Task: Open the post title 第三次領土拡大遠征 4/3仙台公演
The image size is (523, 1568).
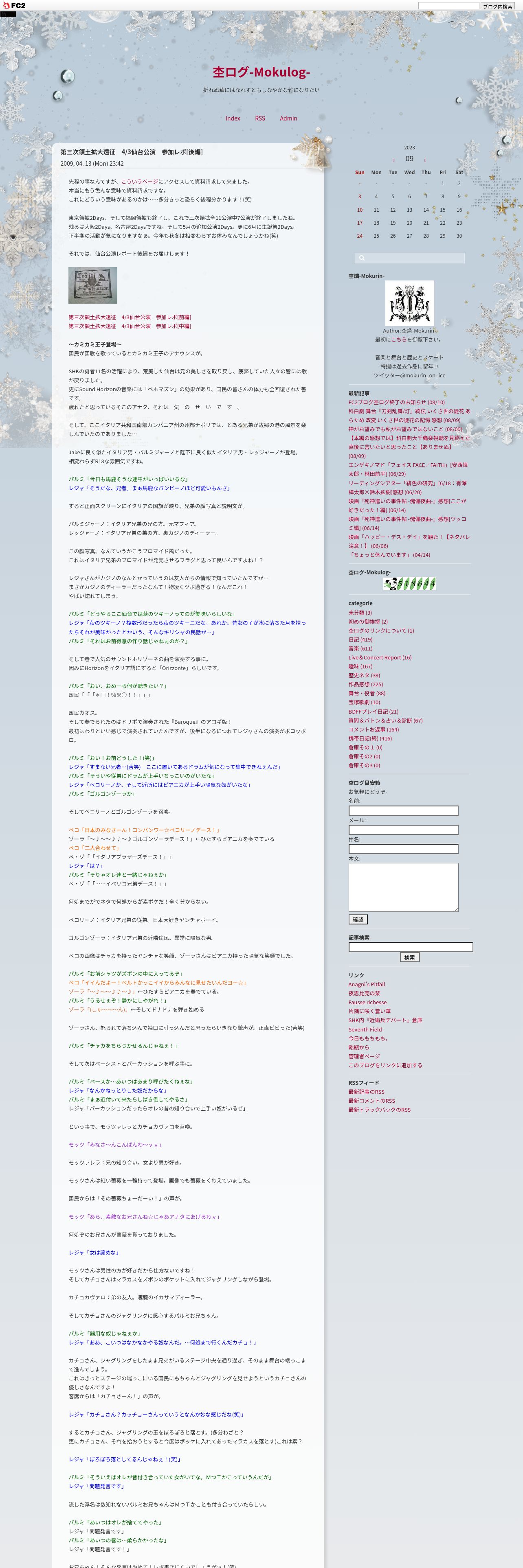Action: [132, 152]
